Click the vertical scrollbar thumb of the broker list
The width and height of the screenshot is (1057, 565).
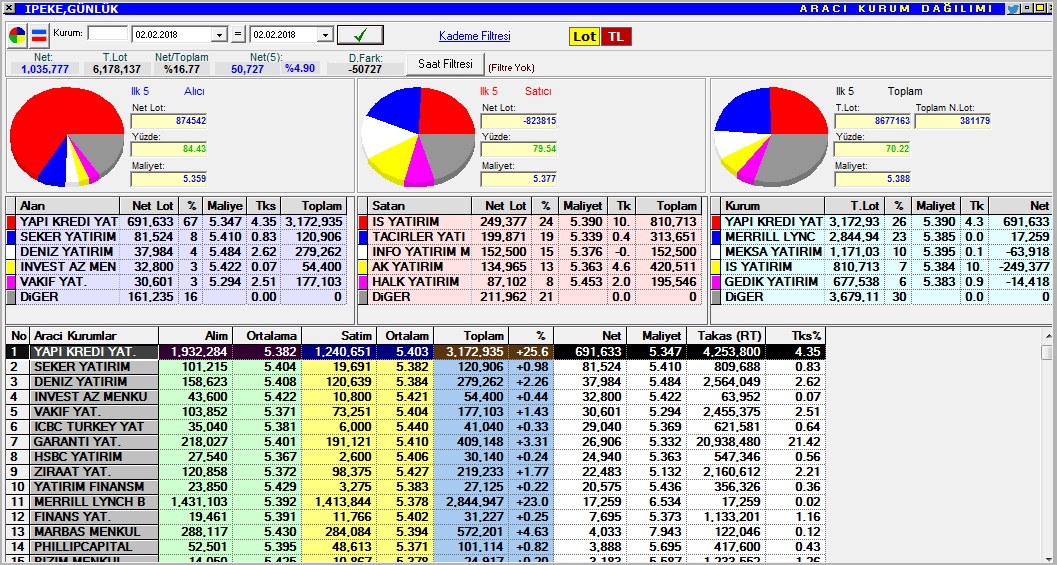pyautogui.click(x=1047, y=353)
